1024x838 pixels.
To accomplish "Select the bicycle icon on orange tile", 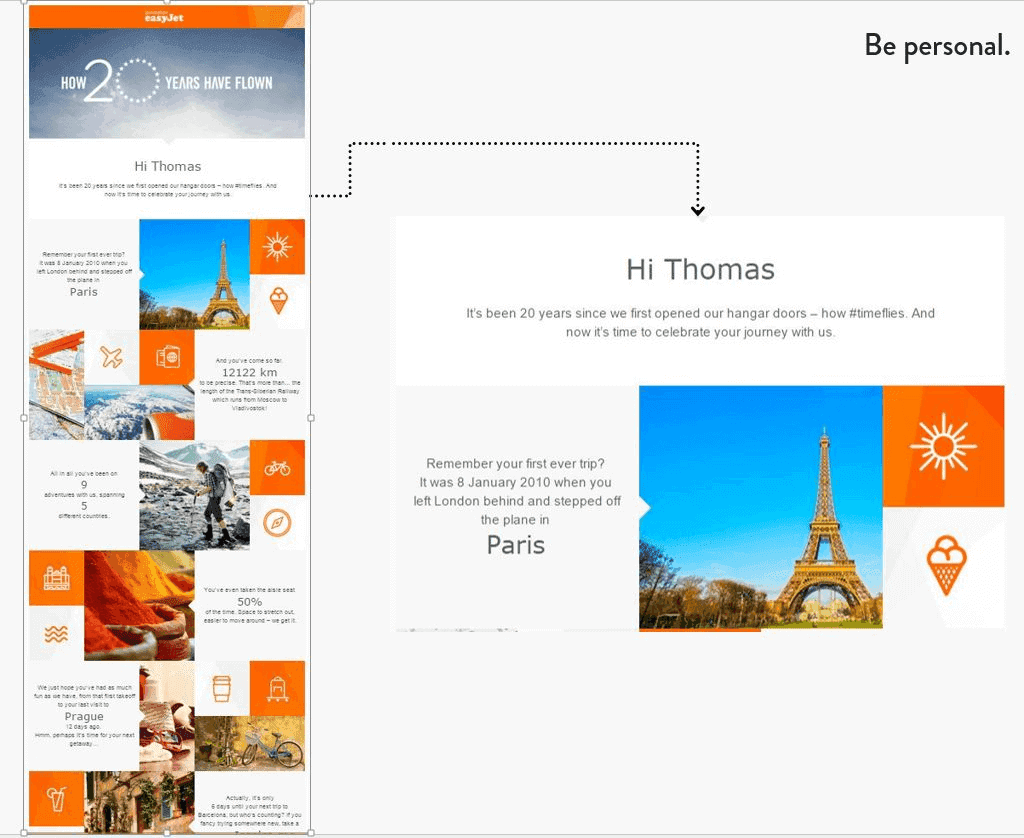I will click(x=278, y=468).
